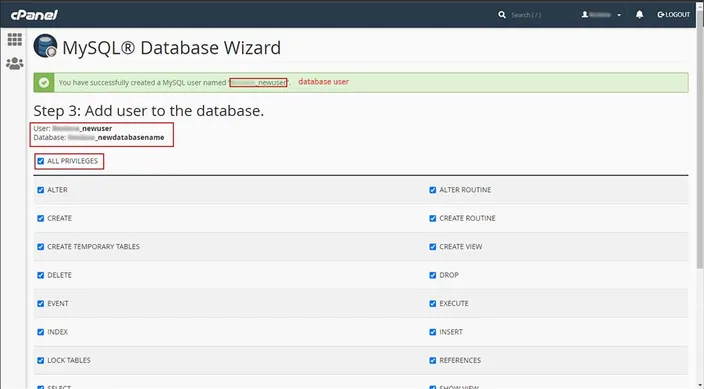Screen dimensions: 704x389
Task: Uncheck the CREATE privilege
Action: coord(41,218)
